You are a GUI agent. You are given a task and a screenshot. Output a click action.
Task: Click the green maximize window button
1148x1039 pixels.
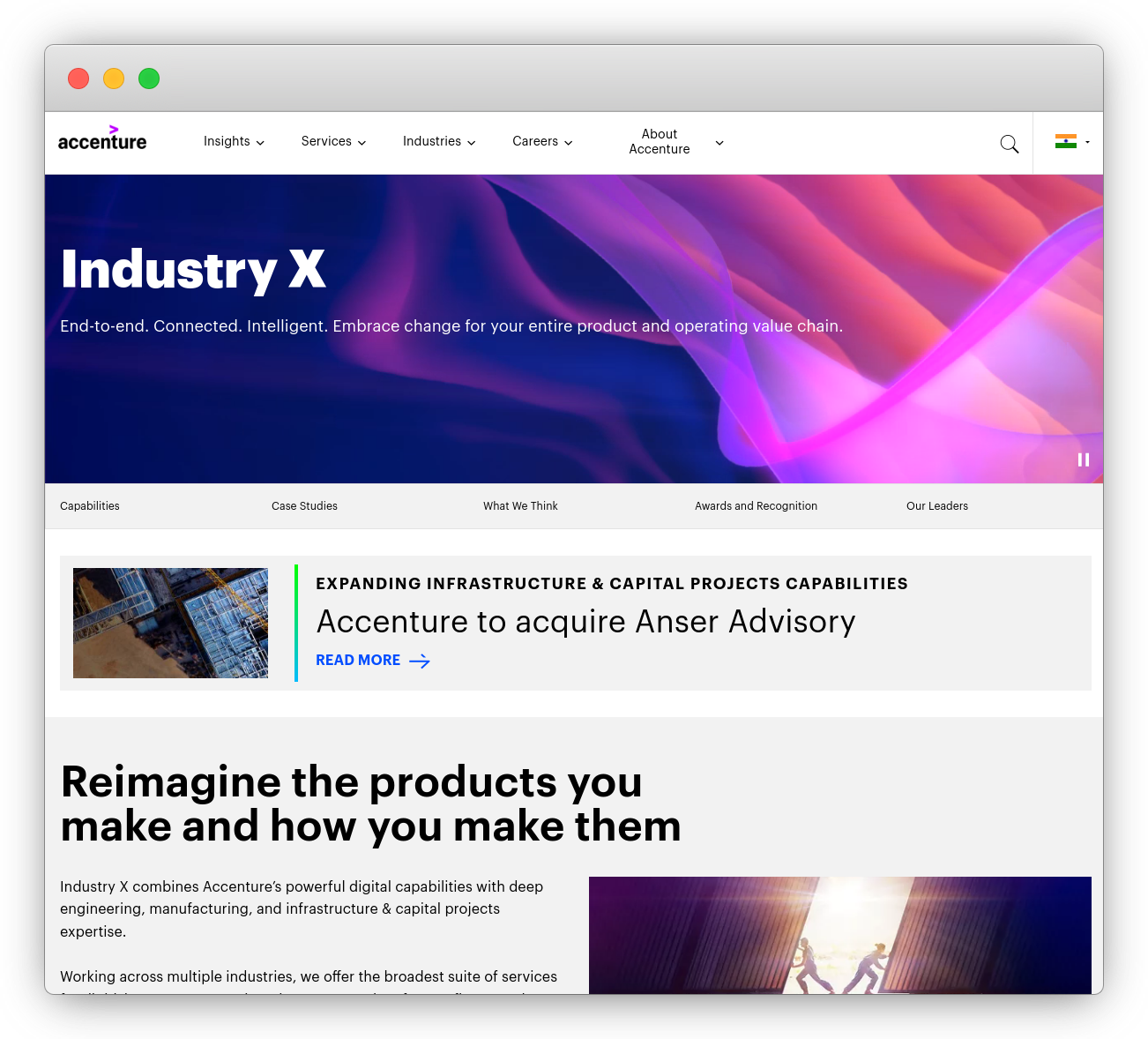tap(149, 78)
